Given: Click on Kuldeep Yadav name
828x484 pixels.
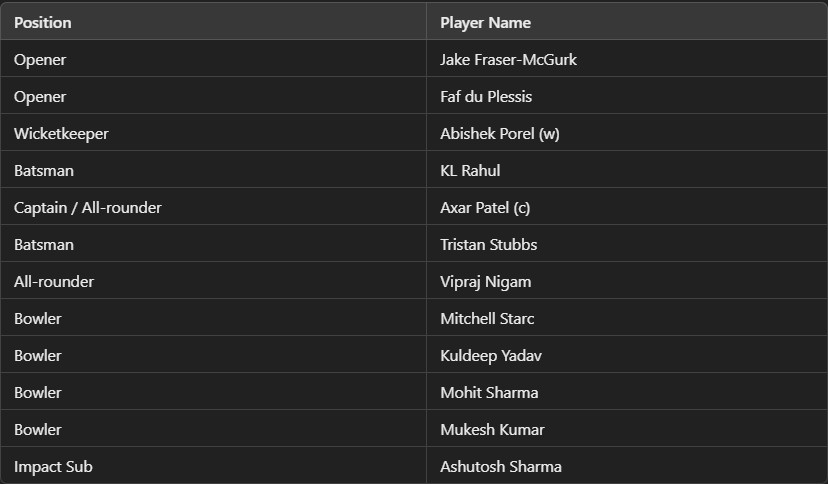Looking at the screenshot, I should pyautogui.click(x=491, y=355).
